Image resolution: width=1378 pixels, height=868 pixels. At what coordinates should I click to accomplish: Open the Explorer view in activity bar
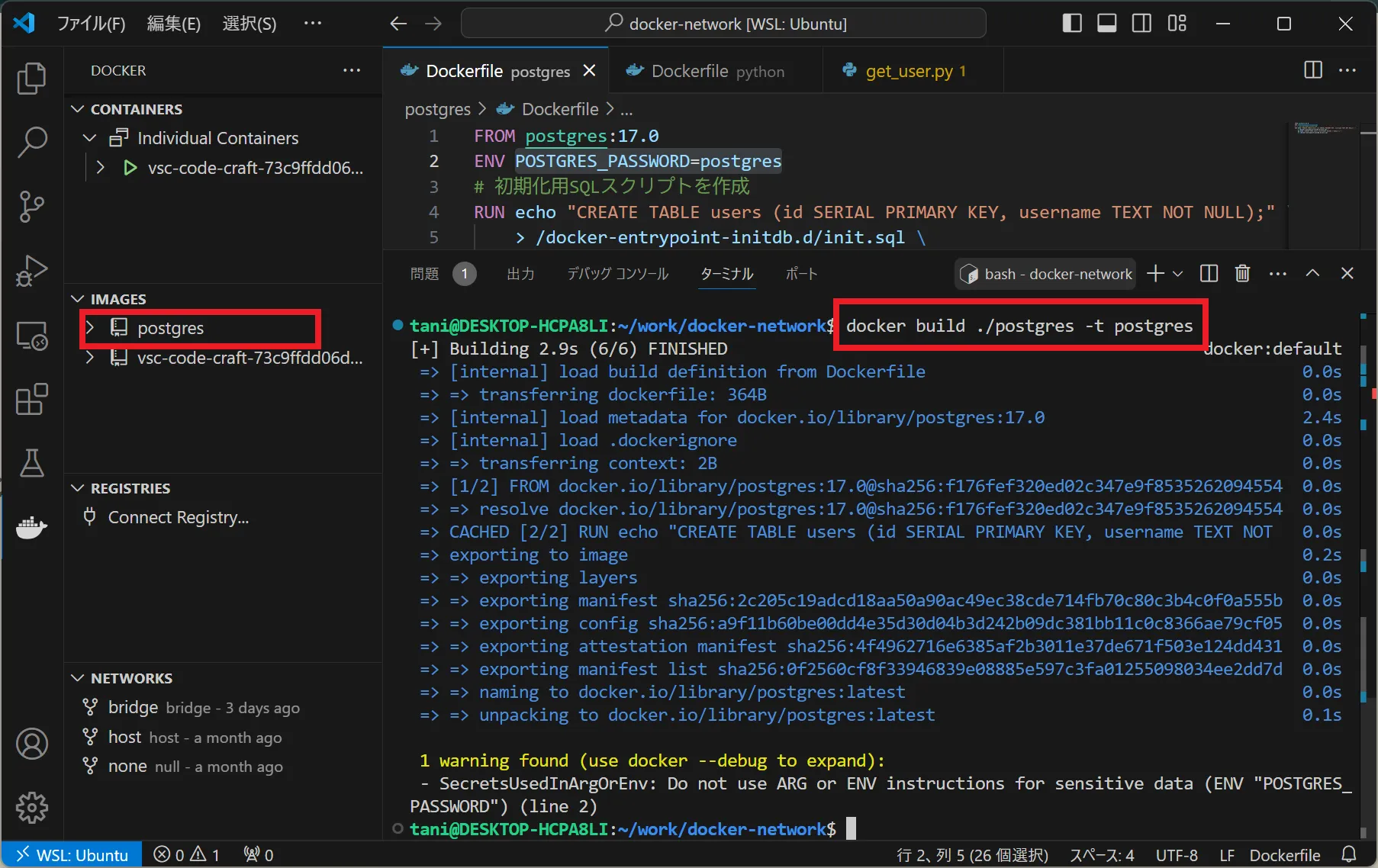point(31,78)
